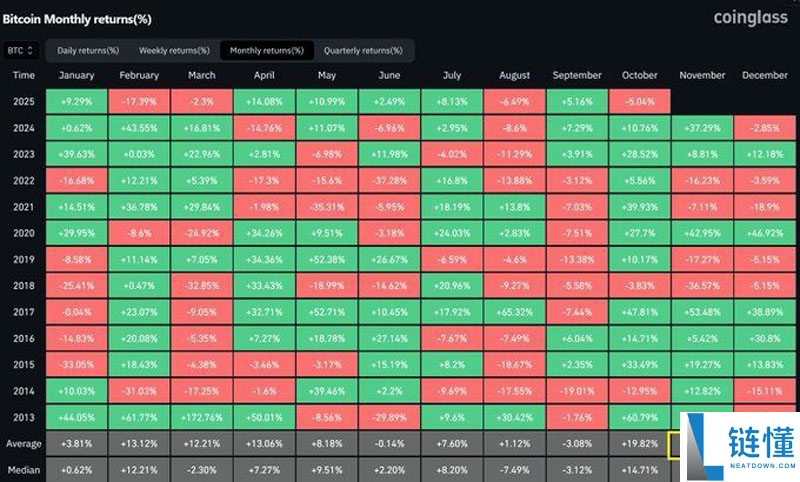Open the BTC coin selector dropdown

pyautogui.click(x=20, y=50)
